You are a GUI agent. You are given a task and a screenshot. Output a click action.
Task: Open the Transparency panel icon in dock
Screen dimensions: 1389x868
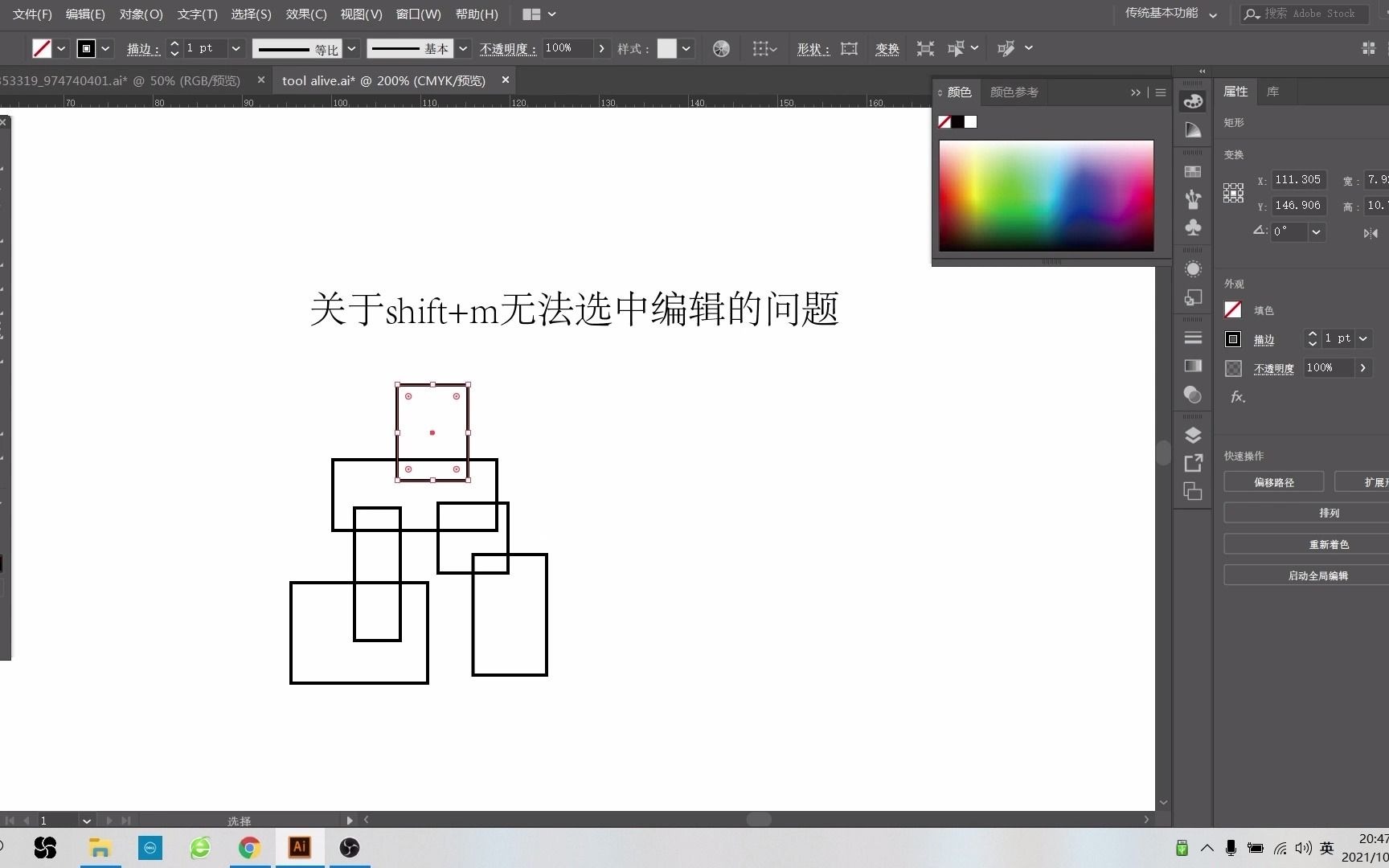pyautogui.click(x=1193, y=395)
